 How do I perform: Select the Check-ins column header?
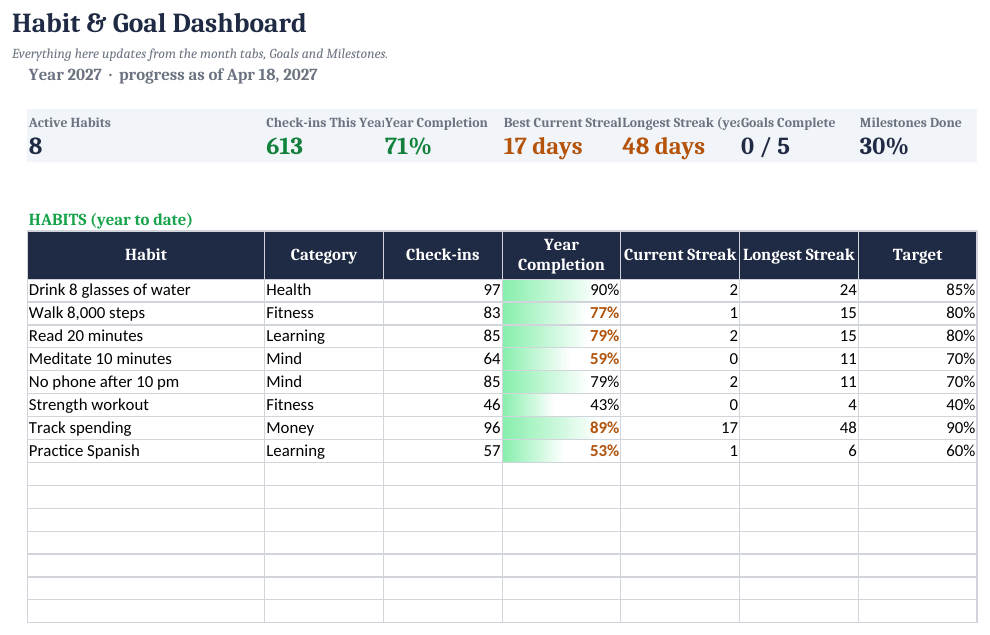point(443,255)
